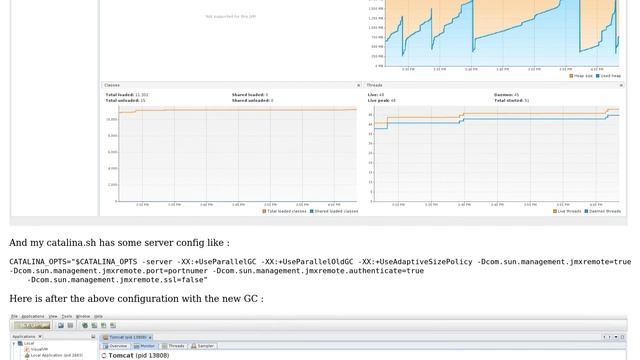Close the Applications side panel

click(x=40, y=337)
